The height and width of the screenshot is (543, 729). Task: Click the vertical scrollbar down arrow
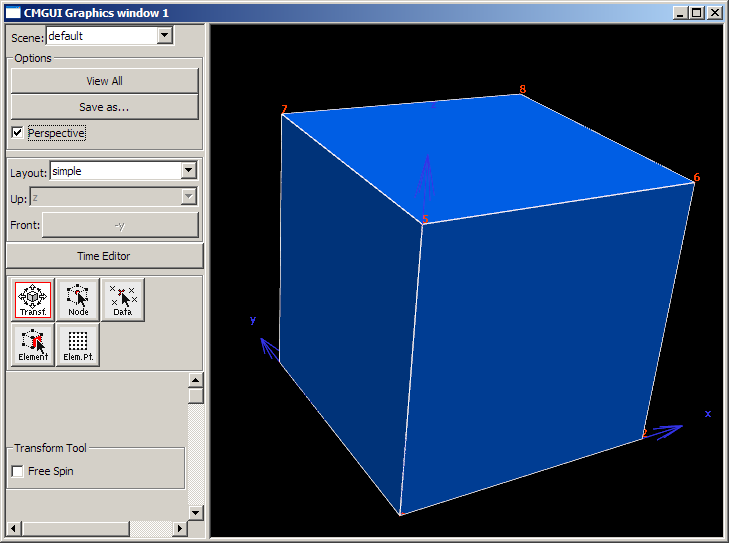[195, 513]
